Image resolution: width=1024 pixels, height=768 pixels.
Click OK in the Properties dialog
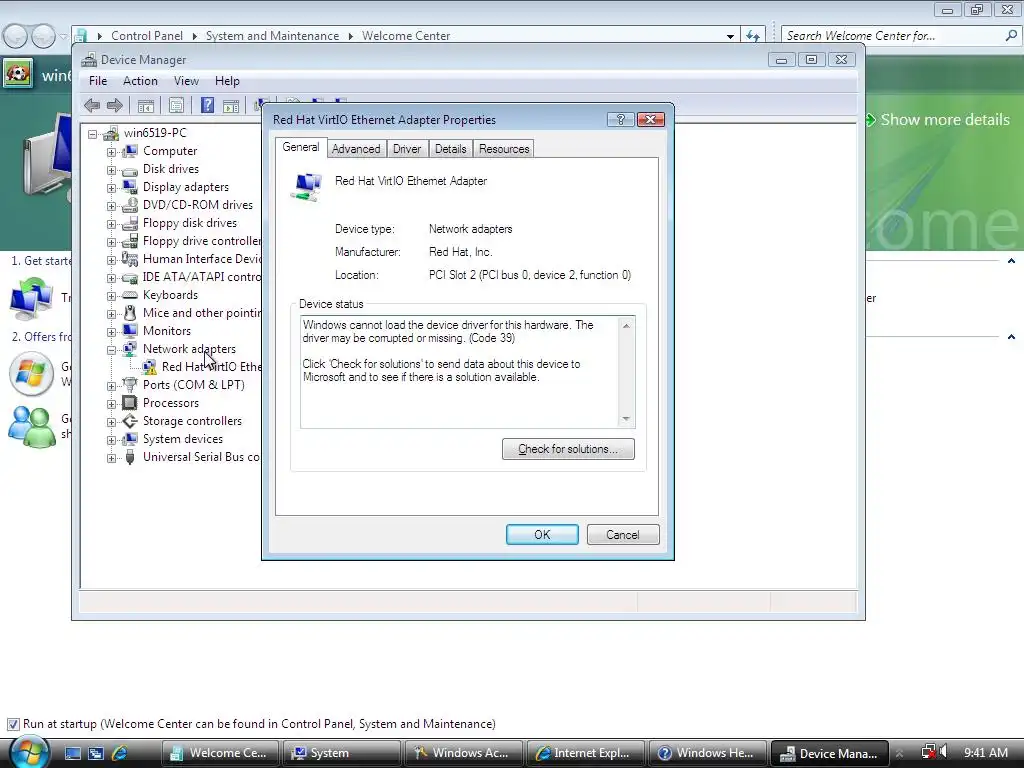pos(542,535)
